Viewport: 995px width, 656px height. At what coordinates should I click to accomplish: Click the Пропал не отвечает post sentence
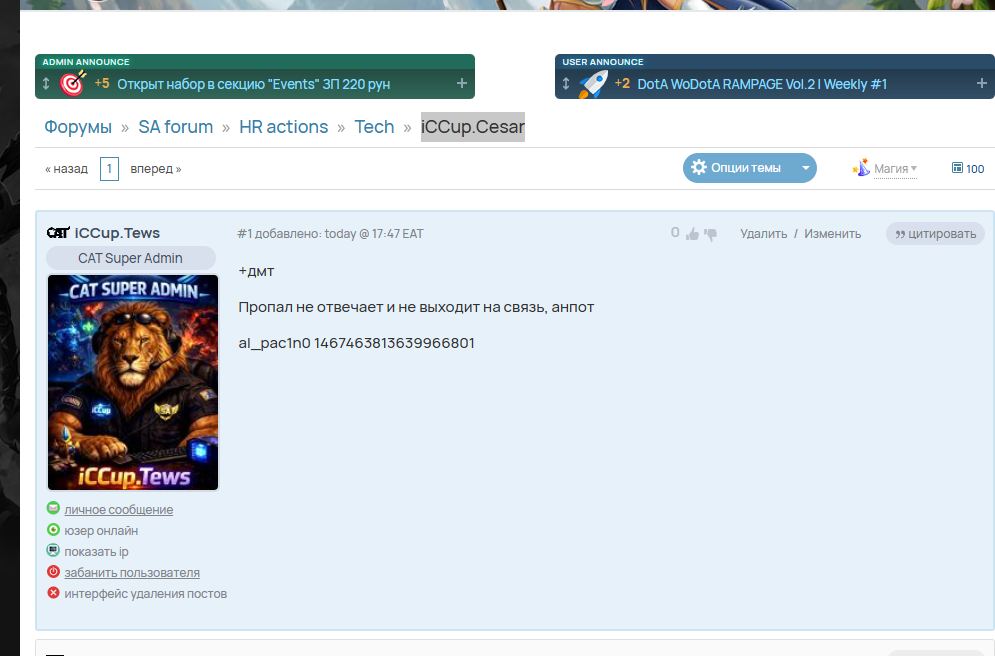[416, 307]
